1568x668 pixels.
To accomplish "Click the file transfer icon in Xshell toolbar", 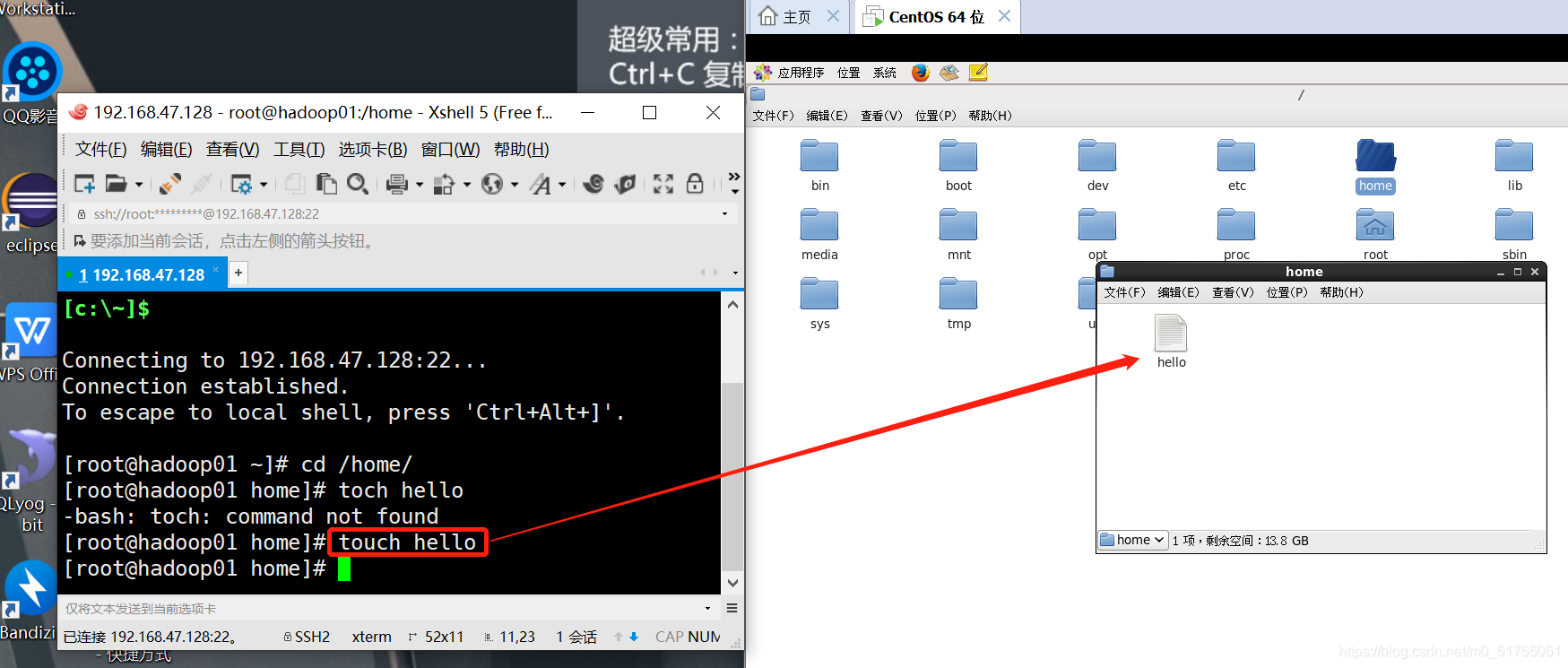I will tap(444, 184).
